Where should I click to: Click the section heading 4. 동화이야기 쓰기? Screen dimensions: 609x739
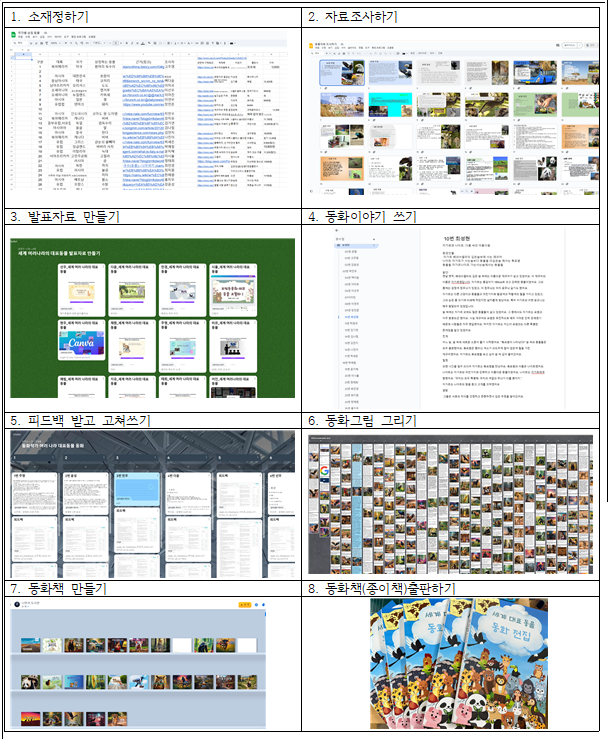pyautogui.click(x=362, y=217)
